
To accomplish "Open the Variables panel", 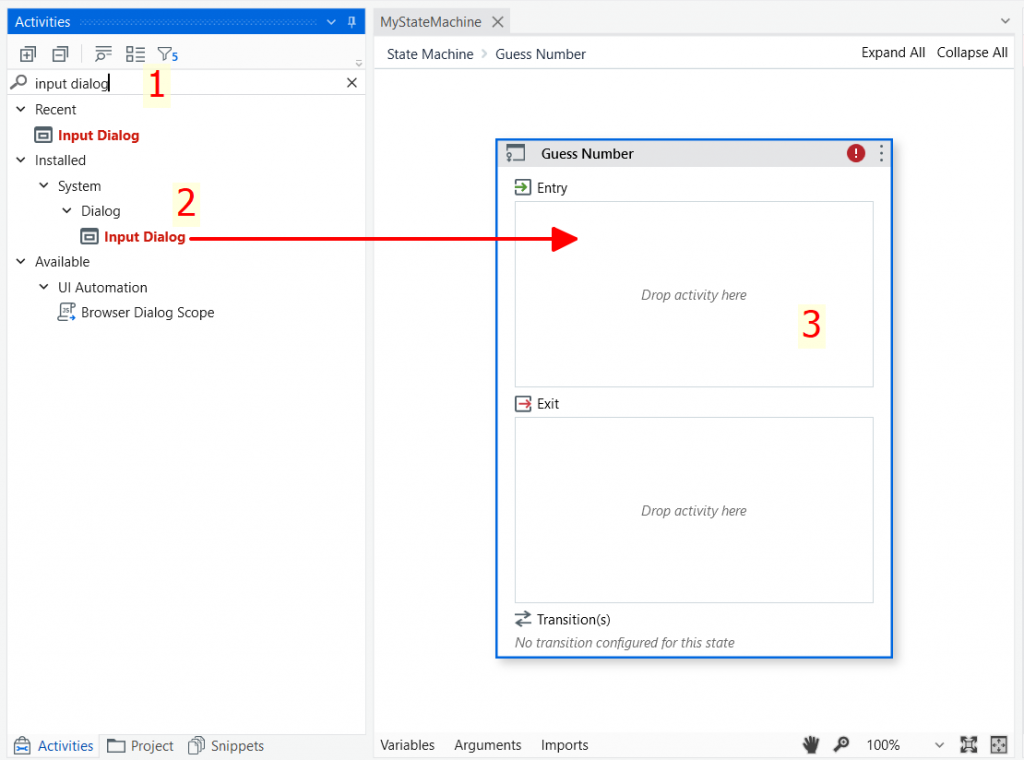I will (408, 745).
